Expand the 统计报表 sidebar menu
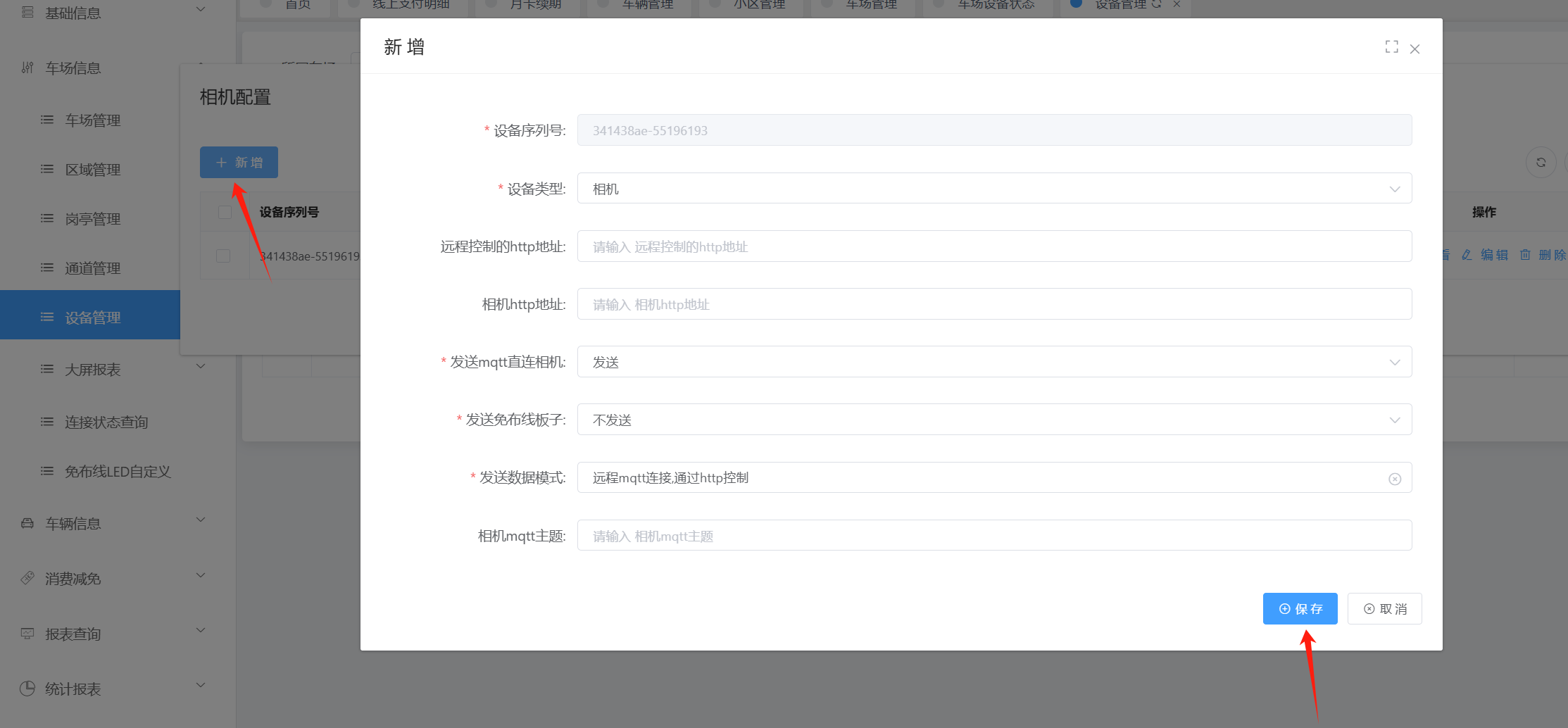This screenshot has width=1568, height=728. (x=201, y=685)
